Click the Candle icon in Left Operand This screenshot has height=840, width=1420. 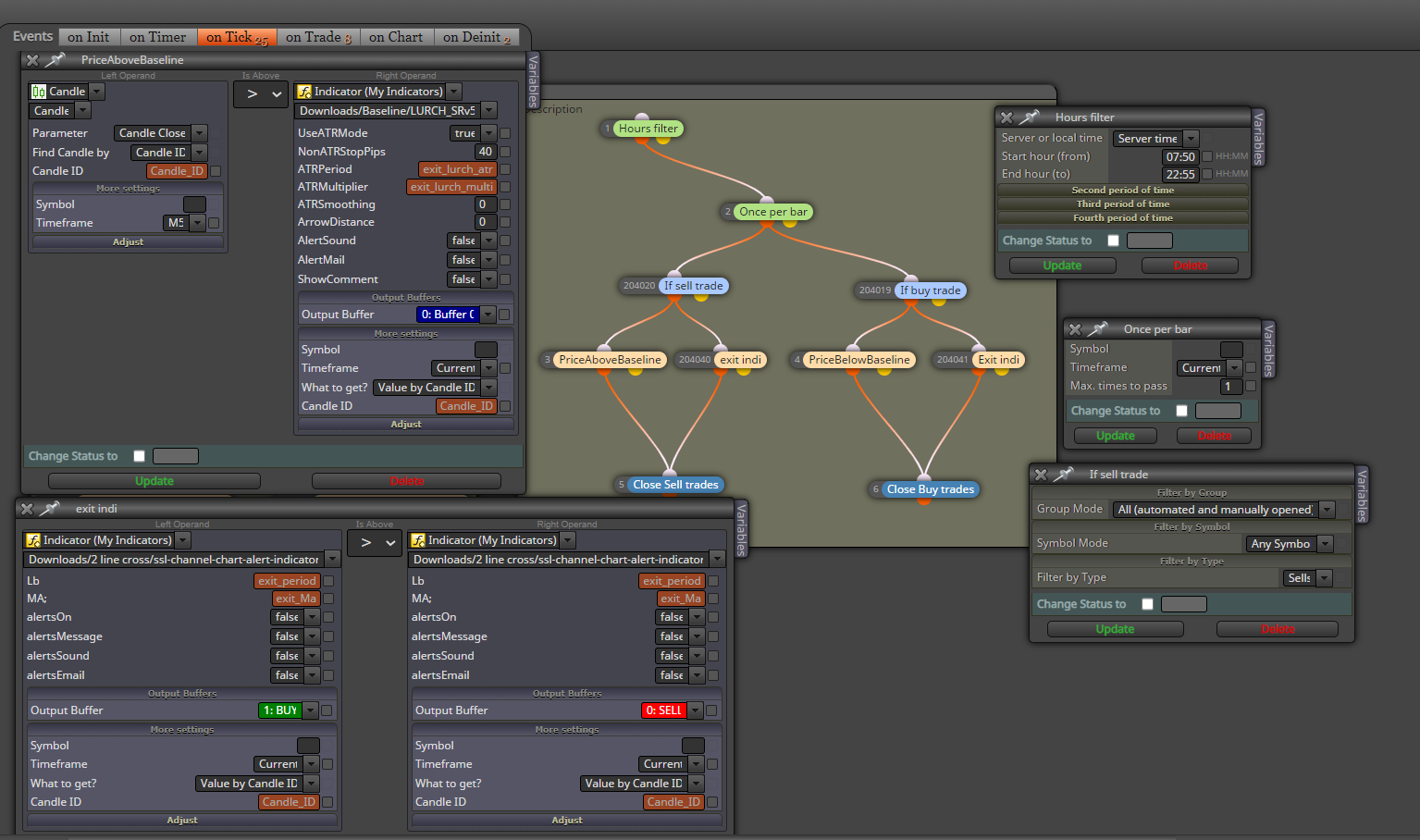pyautogui.click(x=39, y=92)
